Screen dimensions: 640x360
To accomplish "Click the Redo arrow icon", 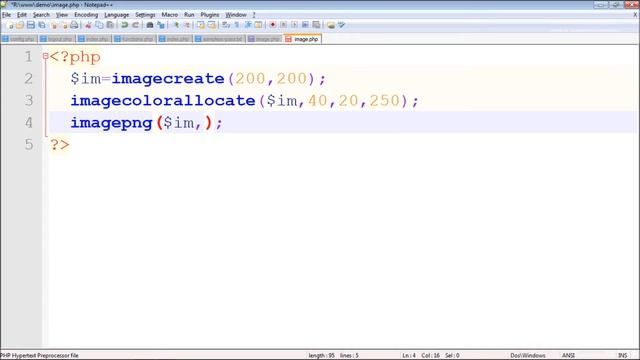I will (136, 25).
